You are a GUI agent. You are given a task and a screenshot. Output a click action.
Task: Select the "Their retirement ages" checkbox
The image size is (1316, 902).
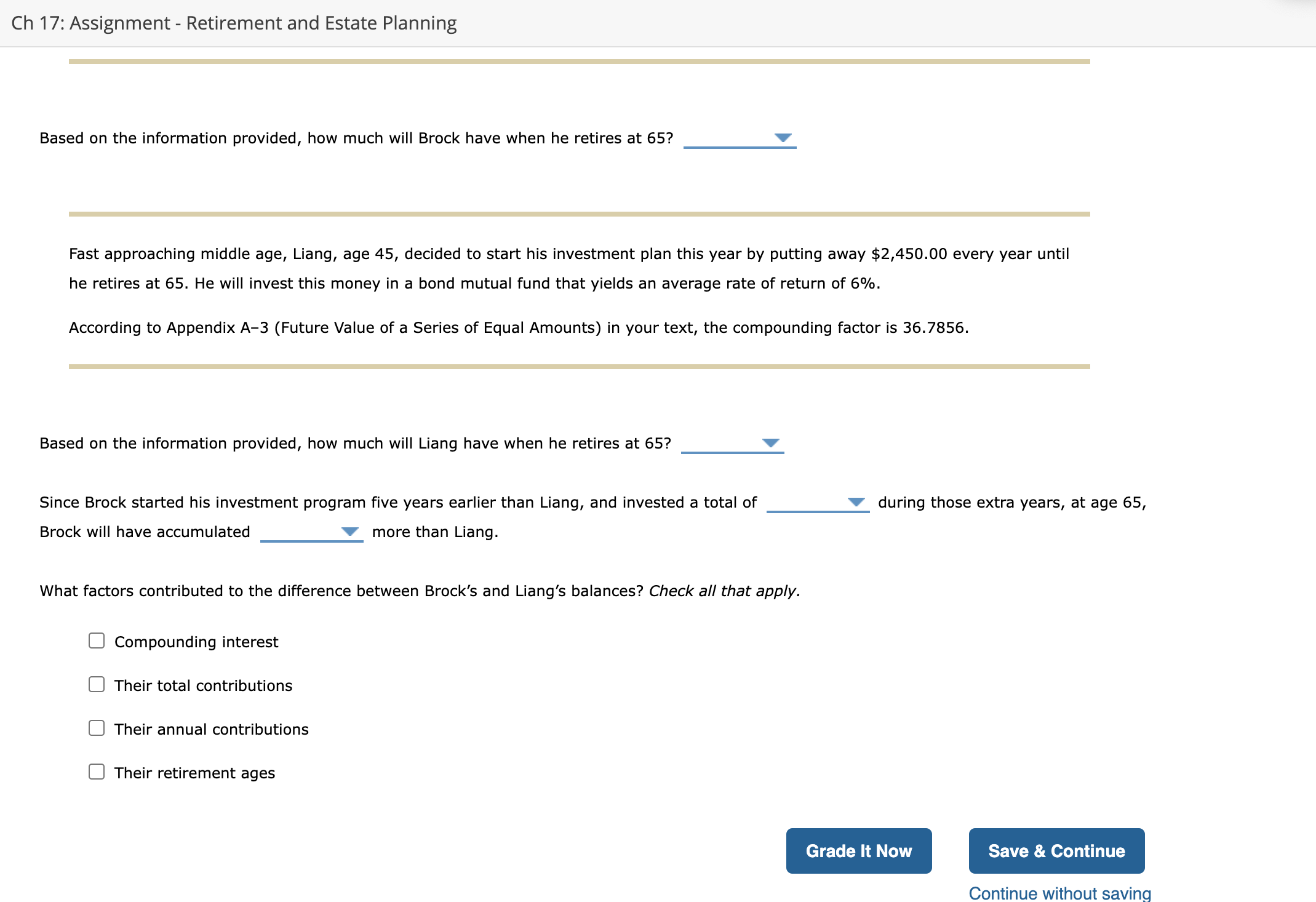click(x=96, y=772)
